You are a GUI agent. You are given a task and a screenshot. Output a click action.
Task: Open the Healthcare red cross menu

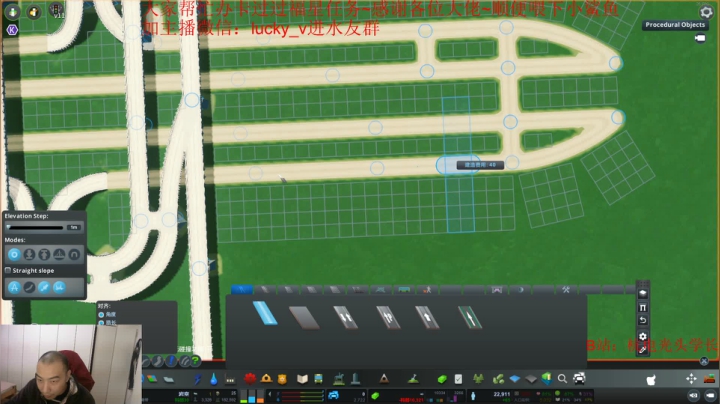pos(250,379)
